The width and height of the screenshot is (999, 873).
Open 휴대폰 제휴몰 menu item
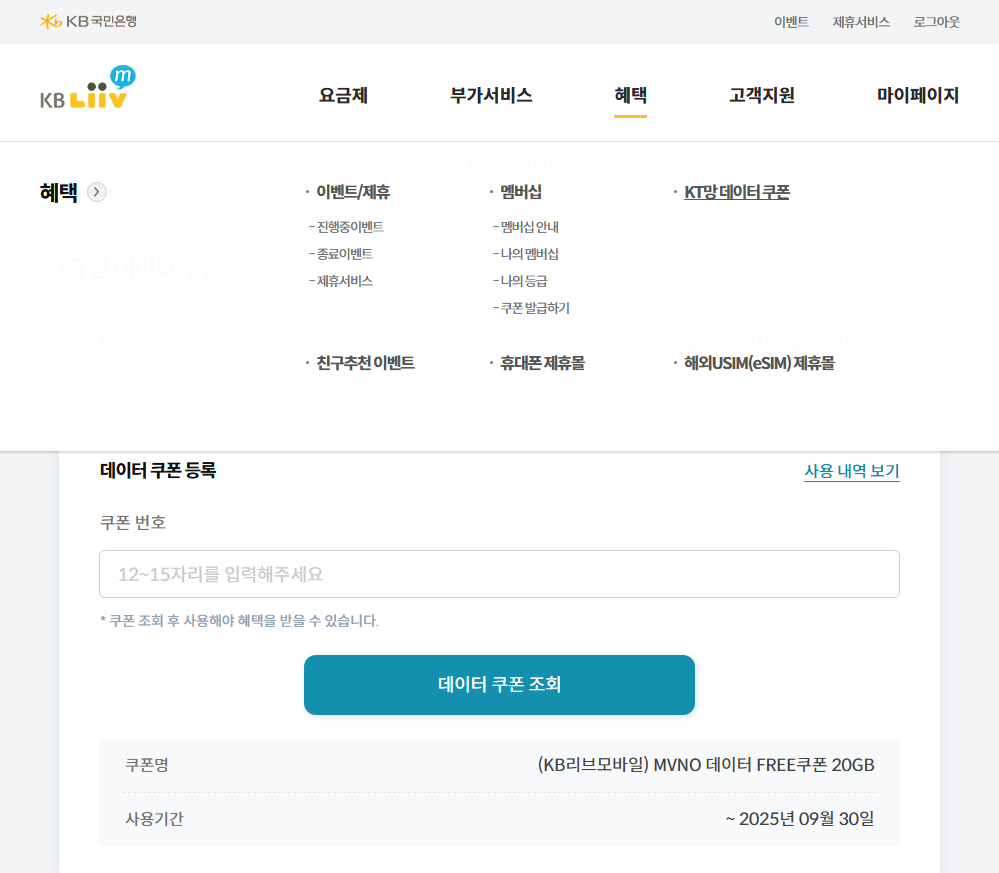click(542, 363)
